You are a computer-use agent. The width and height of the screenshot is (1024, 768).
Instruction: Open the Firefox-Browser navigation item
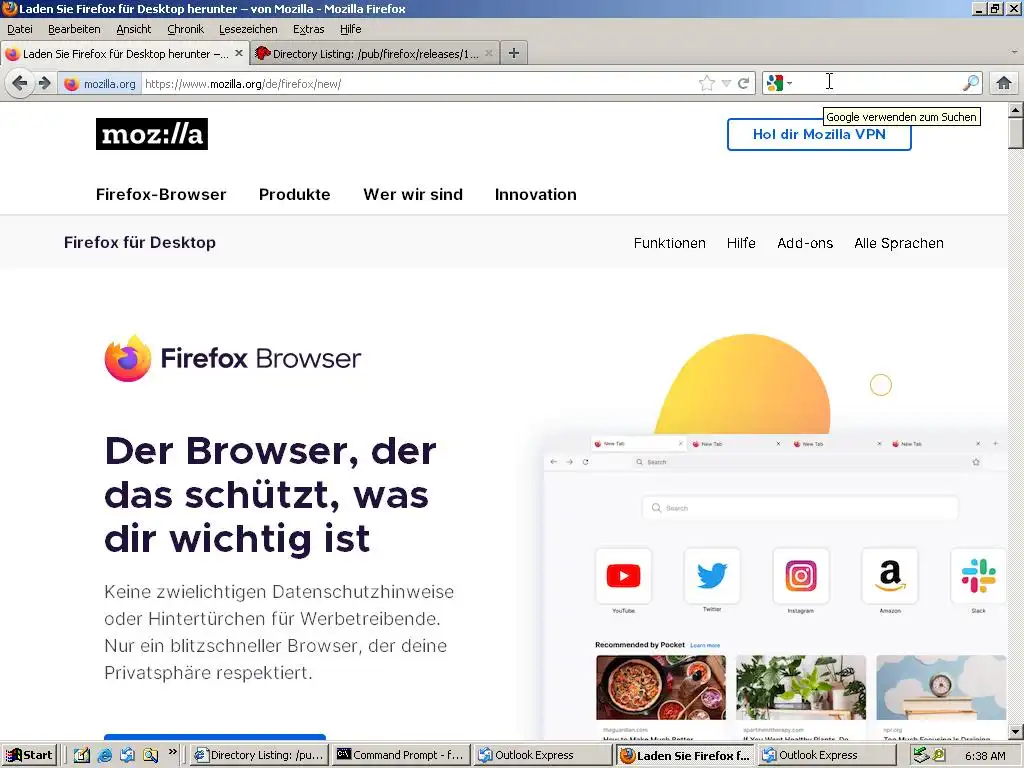161,195
